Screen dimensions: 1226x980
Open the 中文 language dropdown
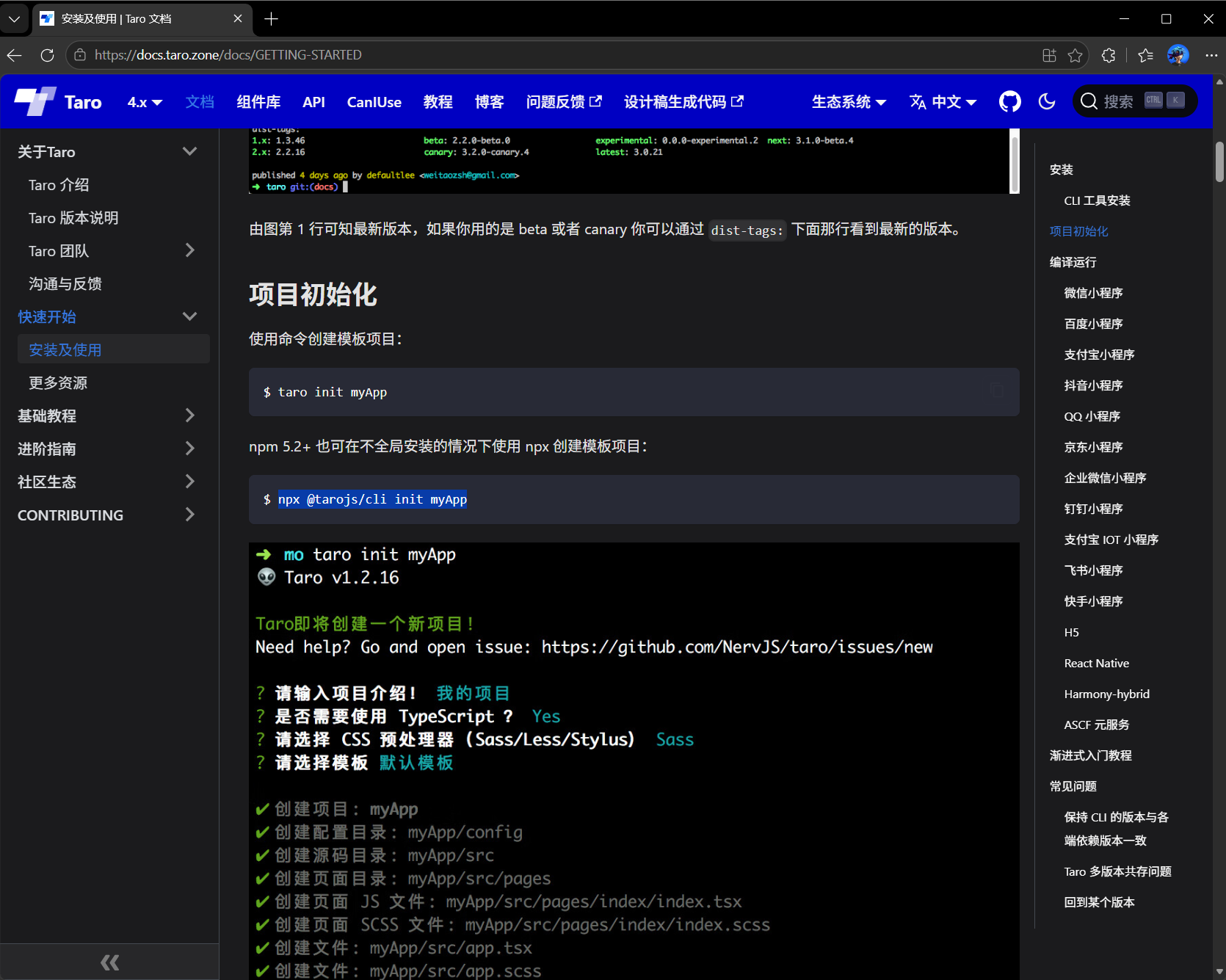943,102
